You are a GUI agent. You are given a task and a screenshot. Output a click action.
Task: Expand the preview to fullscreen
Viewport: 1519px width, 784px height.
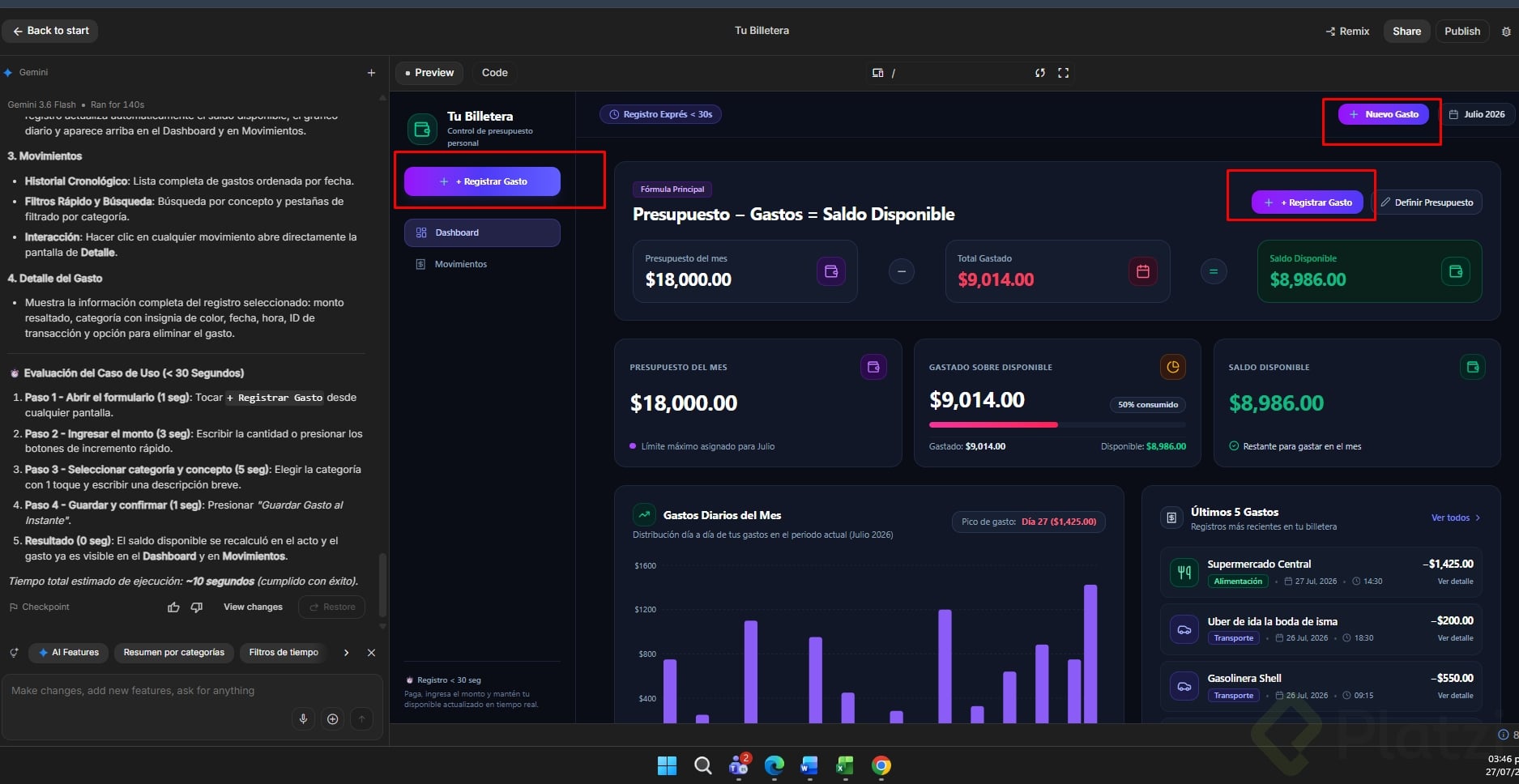[x=1064, y=73]
